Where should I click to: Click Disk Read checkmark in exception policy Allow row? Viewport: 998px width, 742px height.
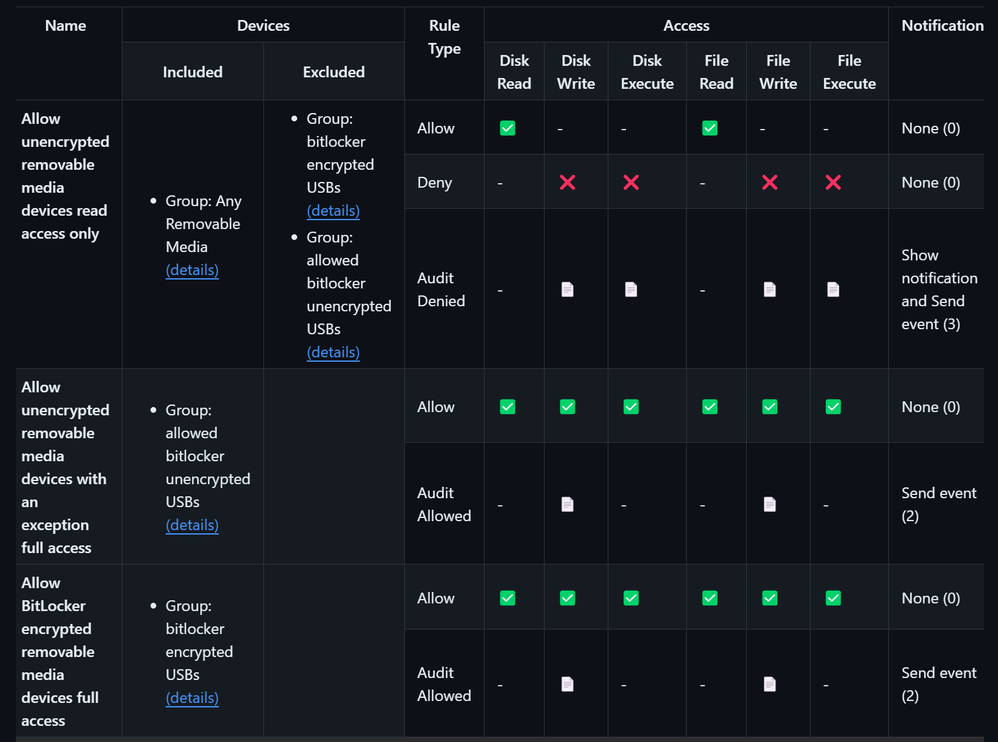pos(507,407)
